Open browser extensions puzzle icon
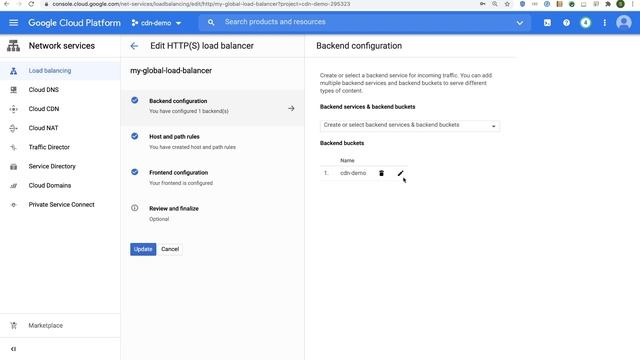 608,4
